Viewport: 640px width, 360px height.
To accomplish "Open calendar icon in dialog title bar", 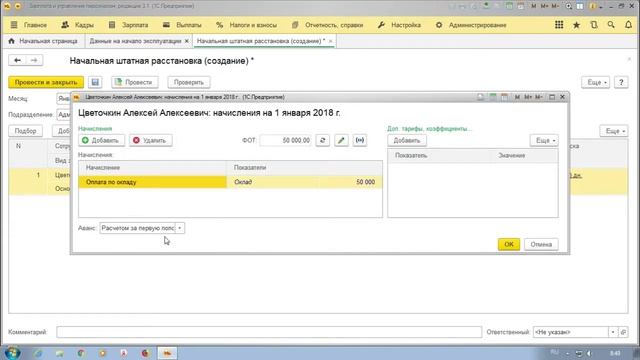I will pyautogui.click(x=505, y=97).
